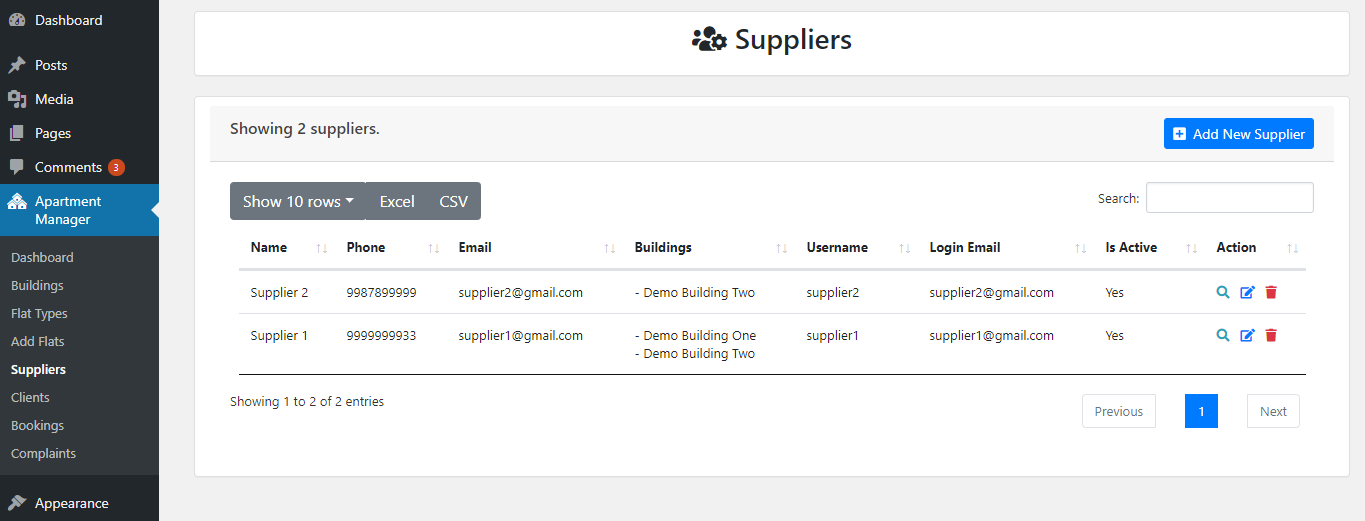Open Clients submenu link
Viewport: 1365px width, 521px height.
(x=30, y=397)
